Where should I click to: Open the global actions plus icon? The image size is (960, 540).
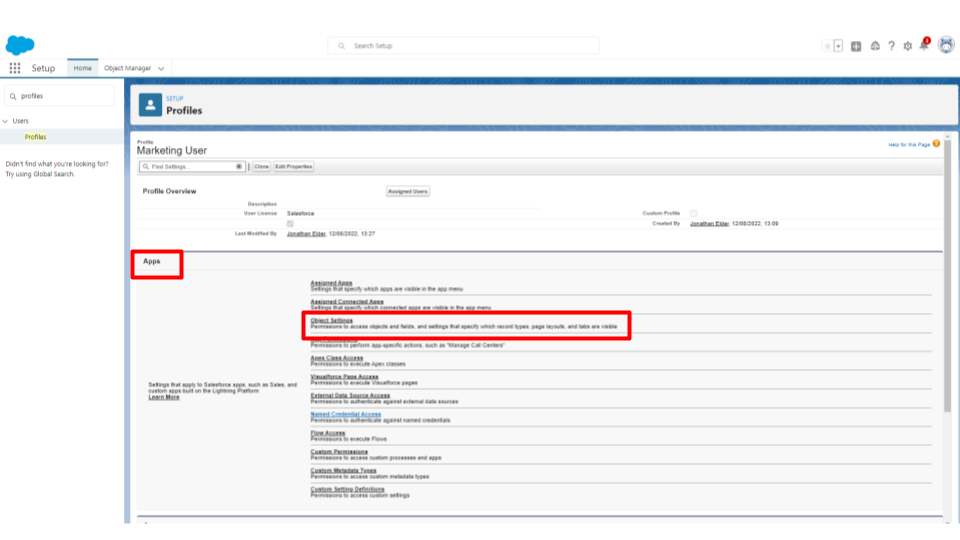[856, 46]
